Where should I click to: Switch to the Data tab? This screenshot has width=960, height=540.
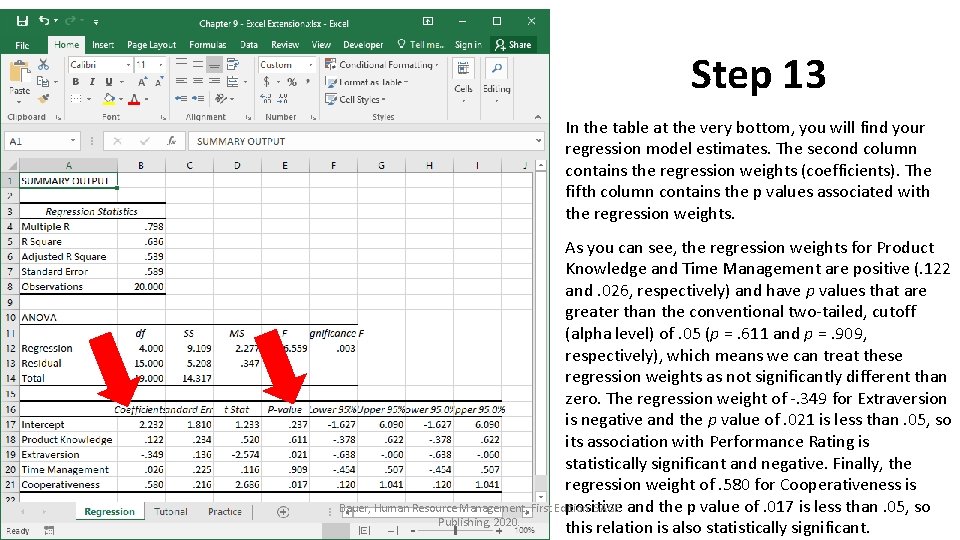pyautogui.click(x=249, y=45)
